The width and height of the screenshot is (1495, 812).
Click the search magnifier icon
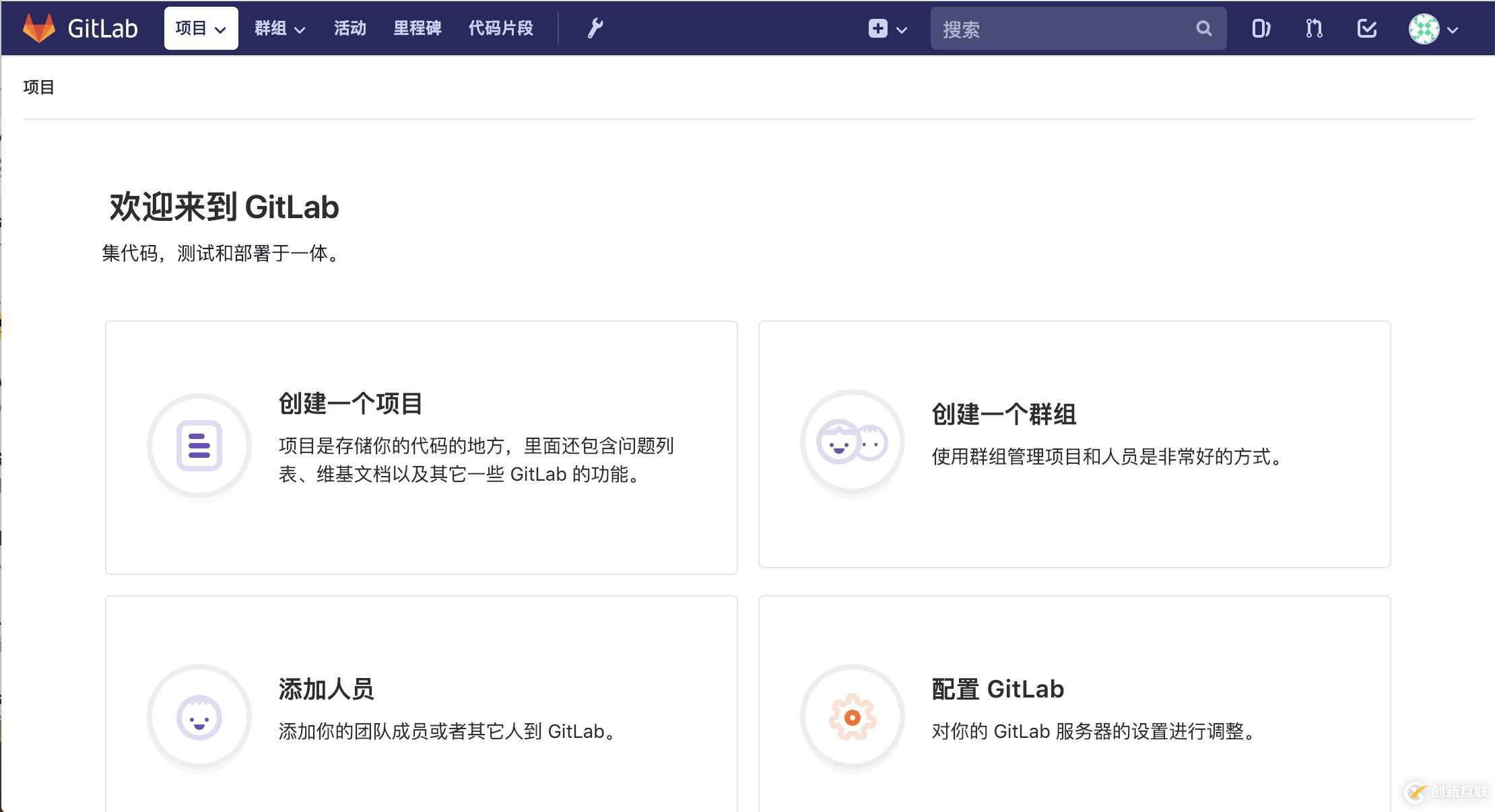pos(1204,28)
